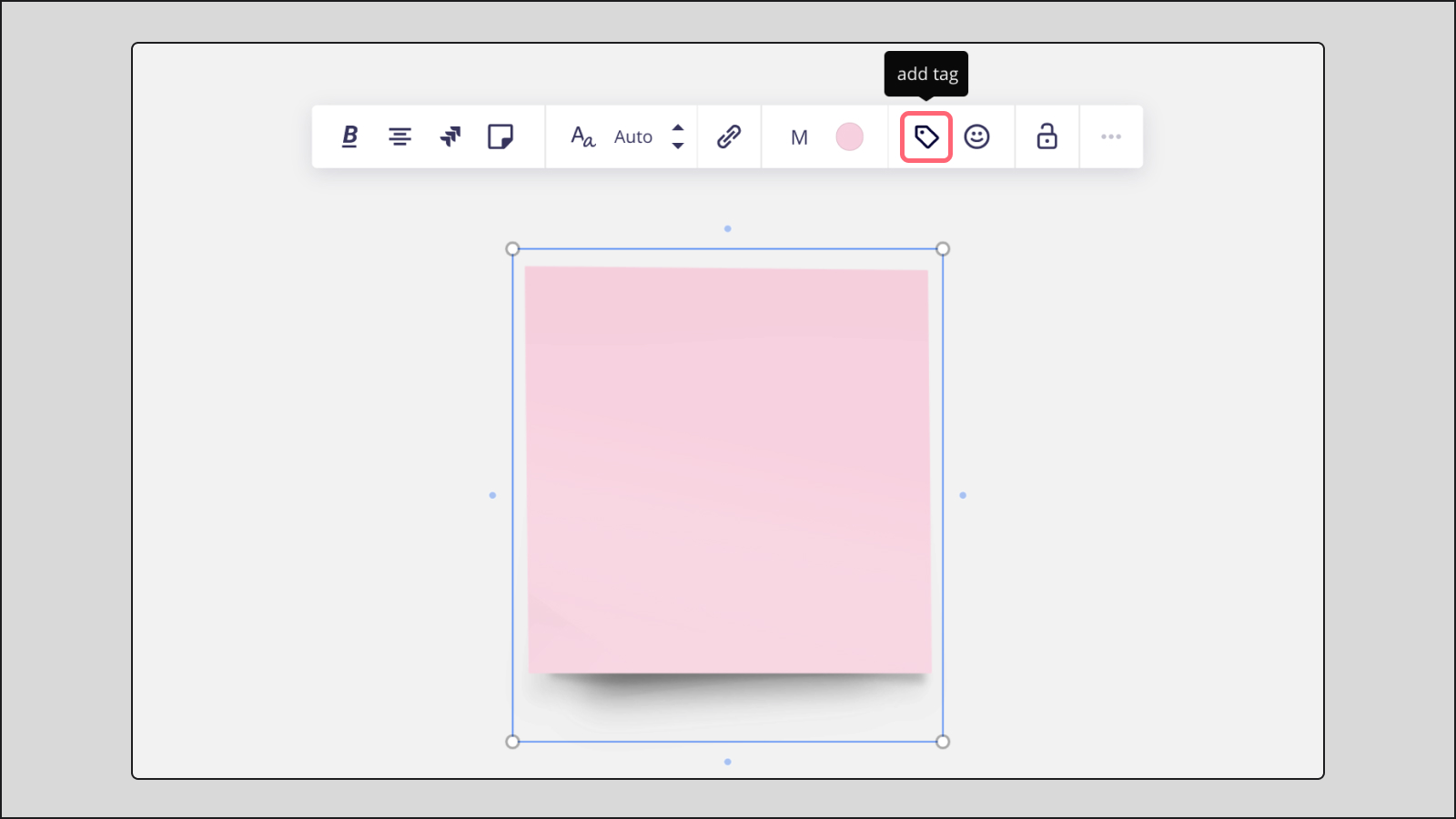The width and height of the screenshot is (1456, 819).
Task: Open the pink color swatch picker
Action: pos(849,136)
